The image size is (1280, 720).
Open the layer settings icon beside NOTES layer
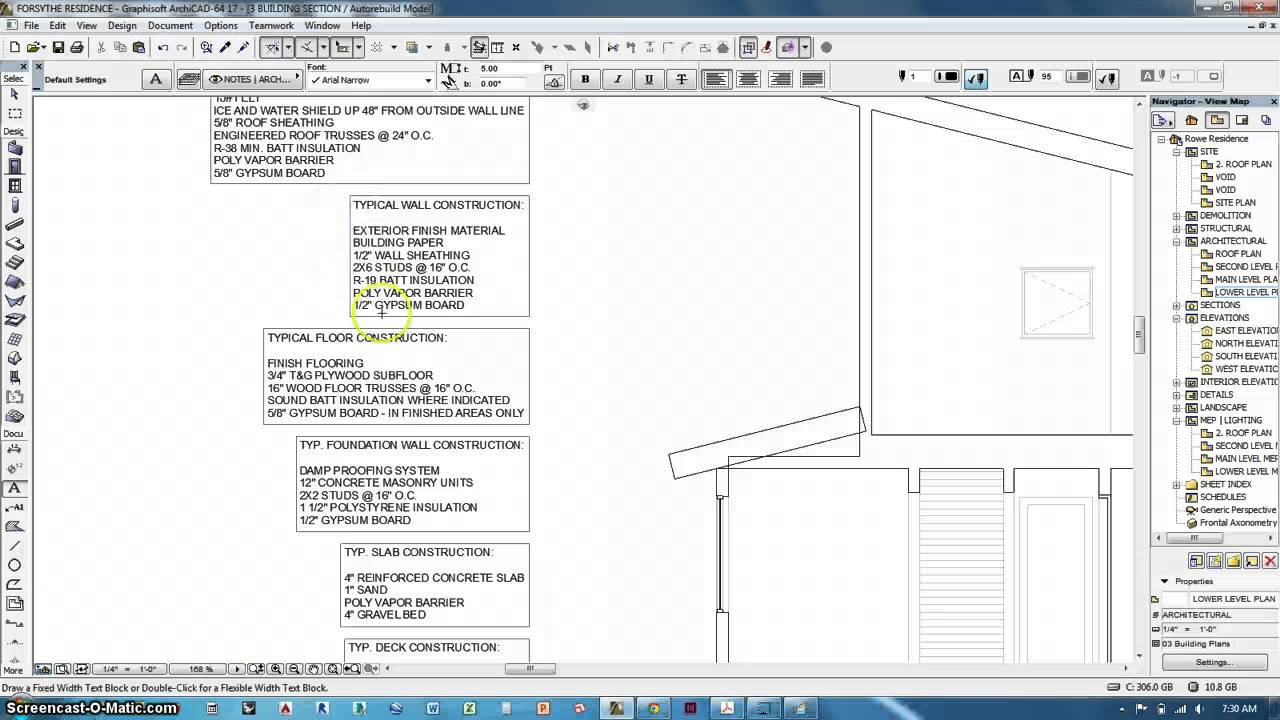pyautogui.click(x=188, y=79)
